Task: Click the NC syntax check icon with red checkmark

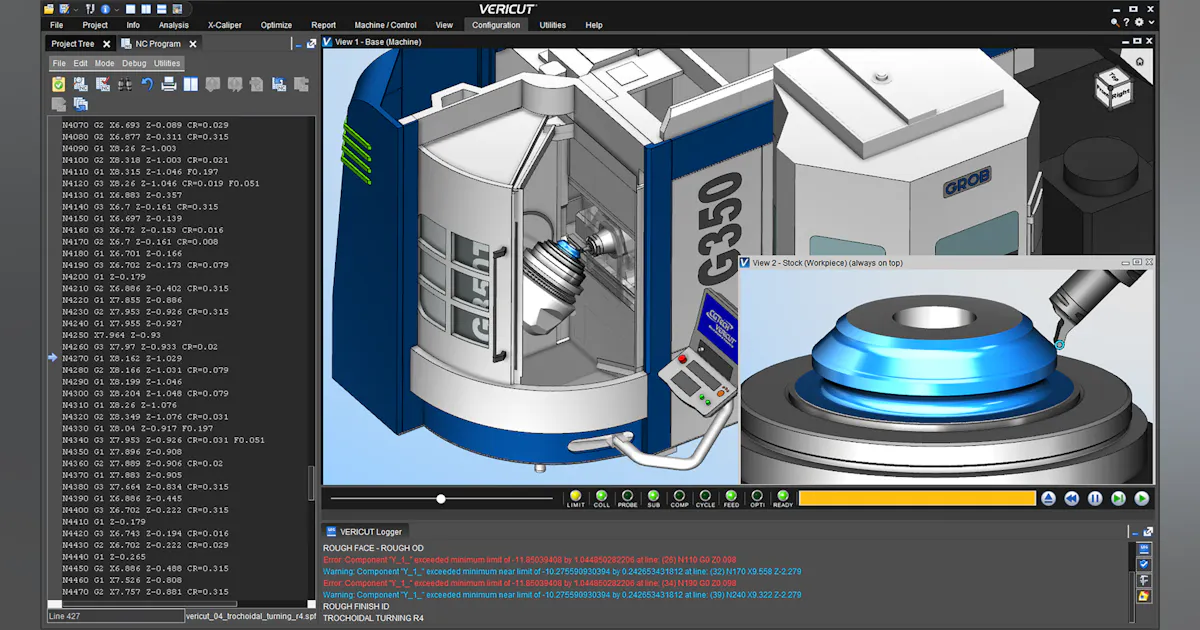Action: click(103, 84)
